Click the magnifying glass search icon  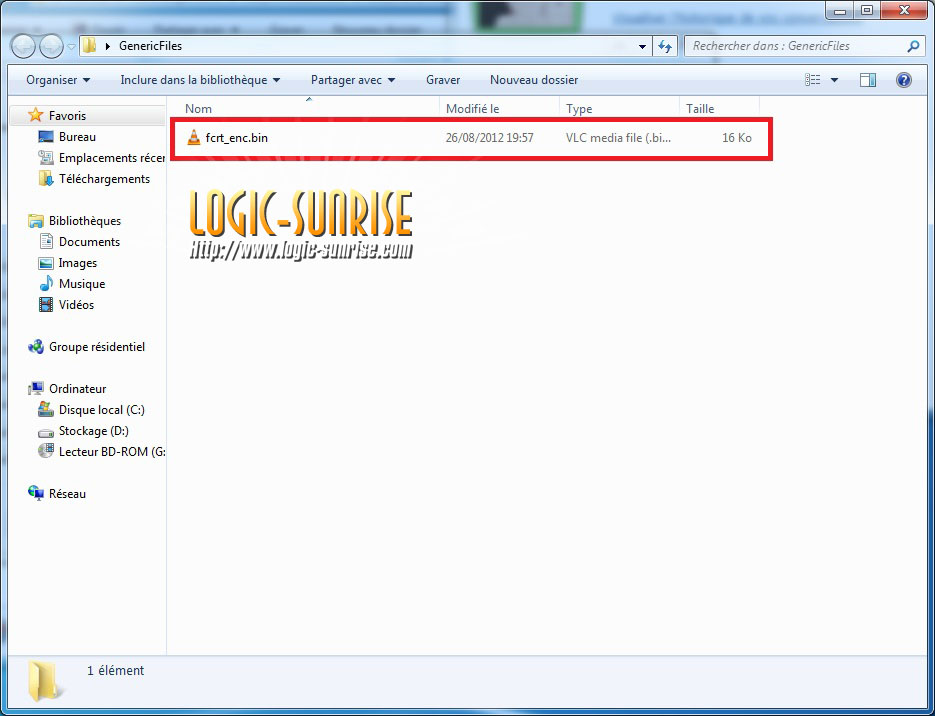(x=913, y=46)
